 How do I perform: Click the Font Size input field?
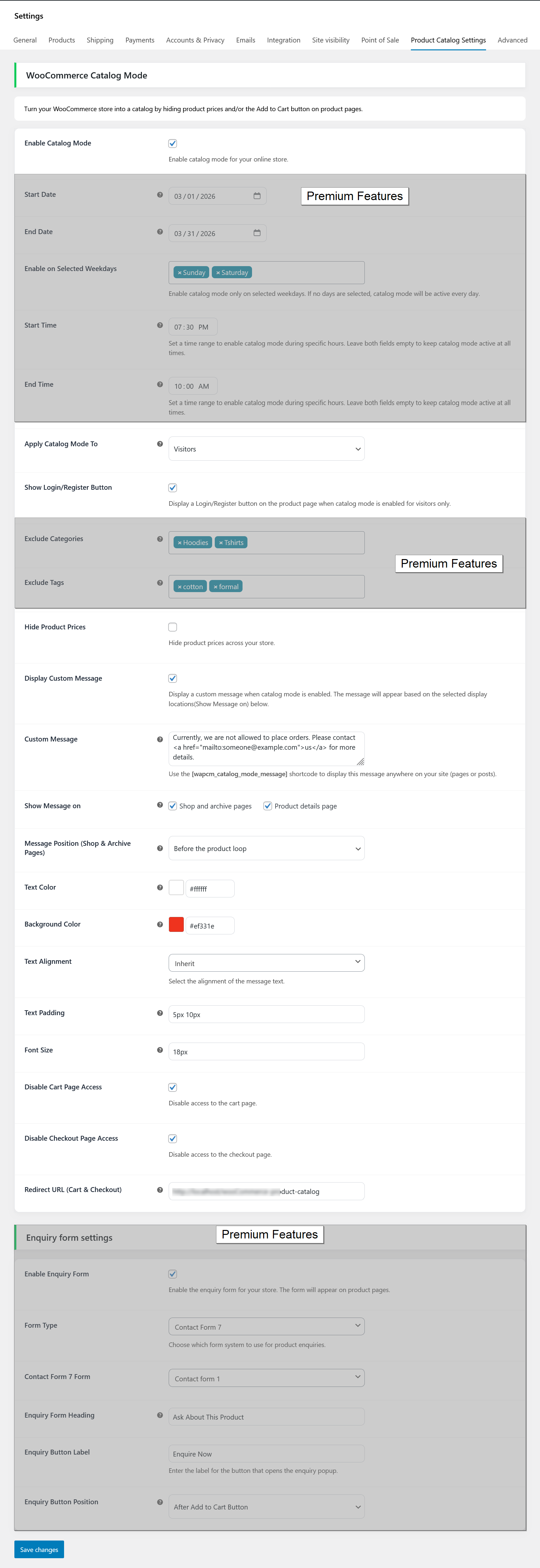pos(266,1052)
